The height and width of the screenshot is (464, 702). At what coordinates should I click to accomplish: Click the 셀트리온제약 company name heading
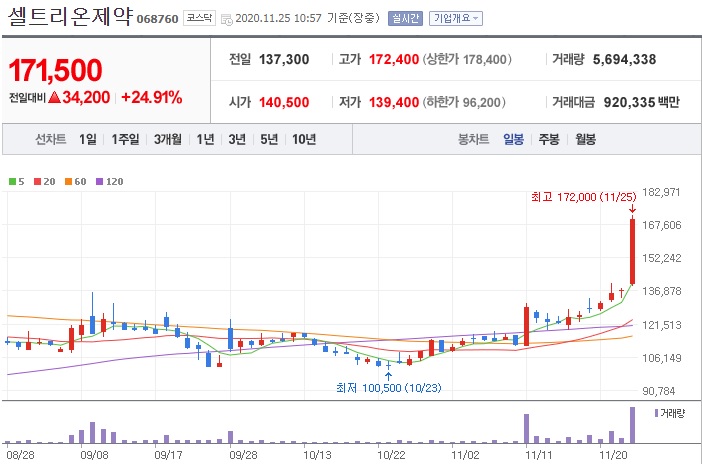(x=70, y=17)
